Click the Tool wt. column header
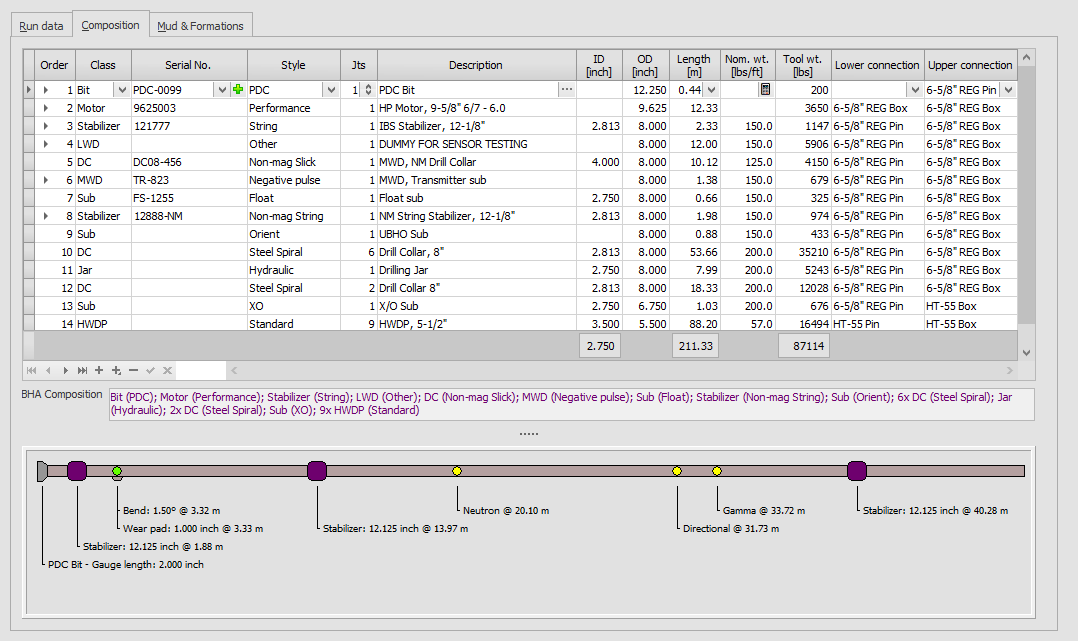The width and height of the screenshot is (1078, 641). pos(804,65)
